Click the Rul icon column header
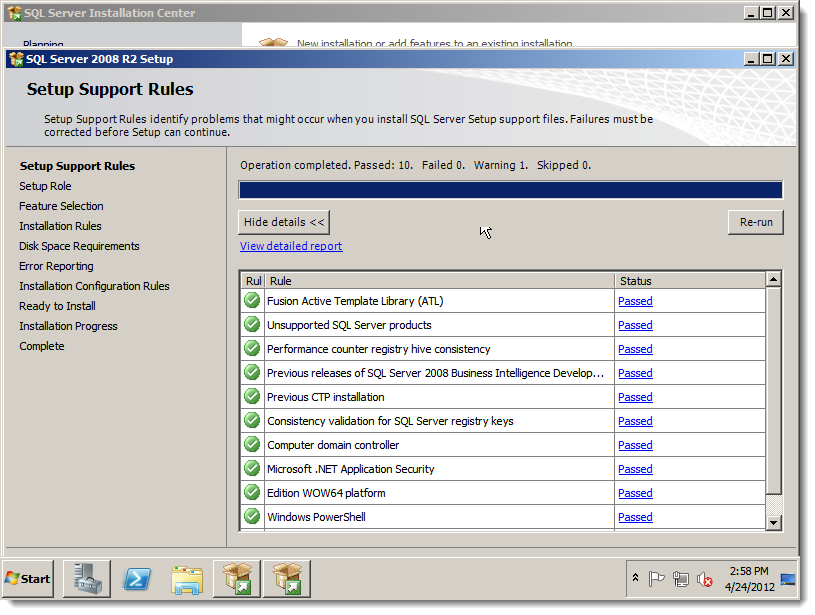Viewport: 815px width, 615px height. point(253,281)
